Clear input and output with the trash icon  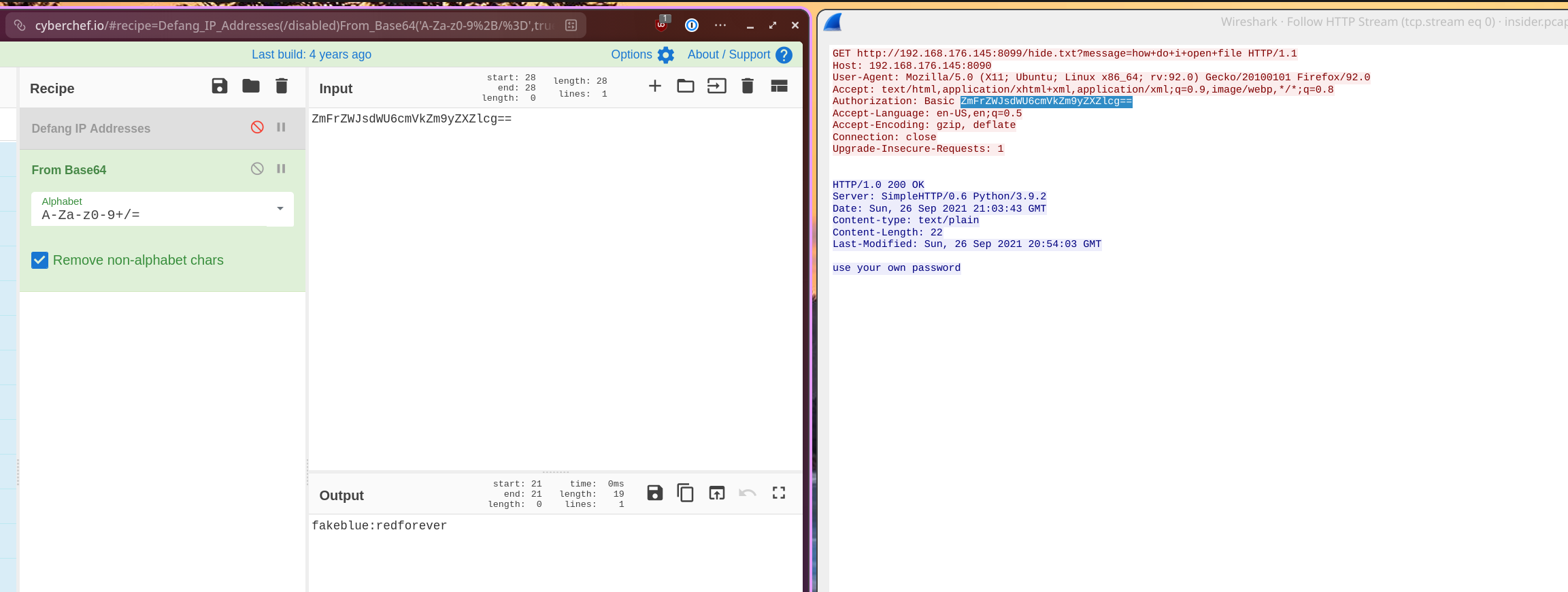tap(747, 86)
